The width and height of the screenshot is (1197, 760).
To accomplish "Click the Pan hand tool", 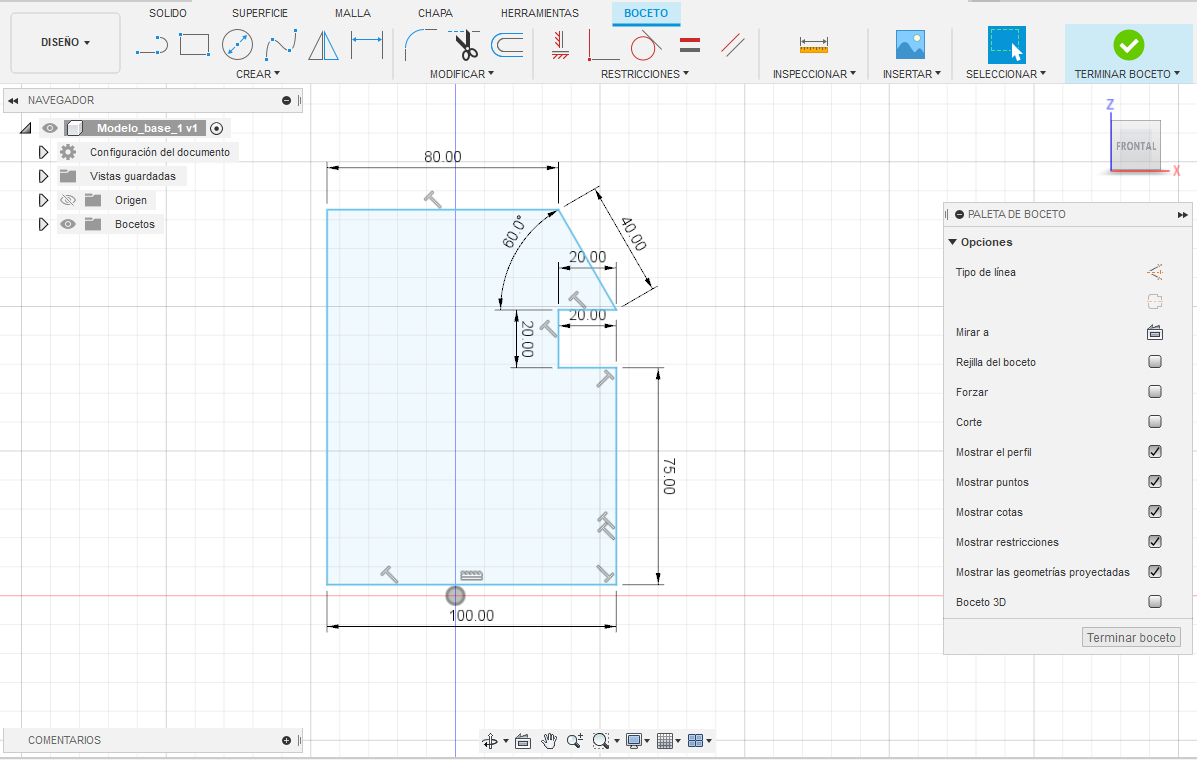I will [549, 741].
